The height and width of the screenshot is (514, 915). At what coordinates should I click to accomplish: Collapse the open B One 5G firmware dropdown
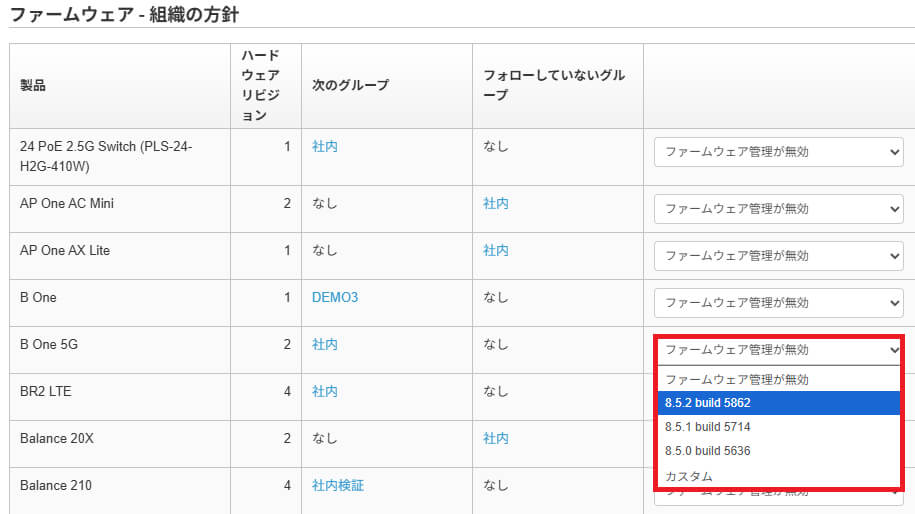778,350
